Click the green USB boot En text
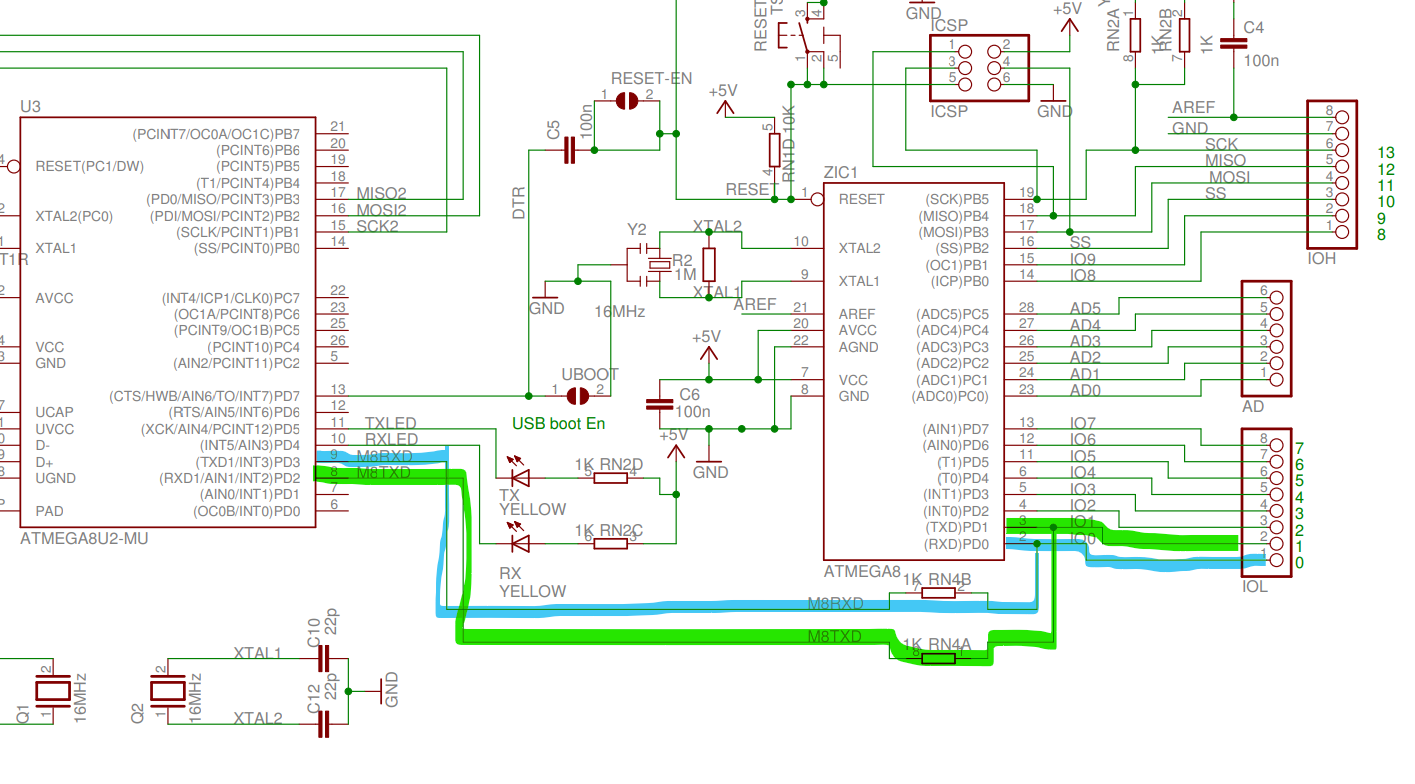 (559, 423)
